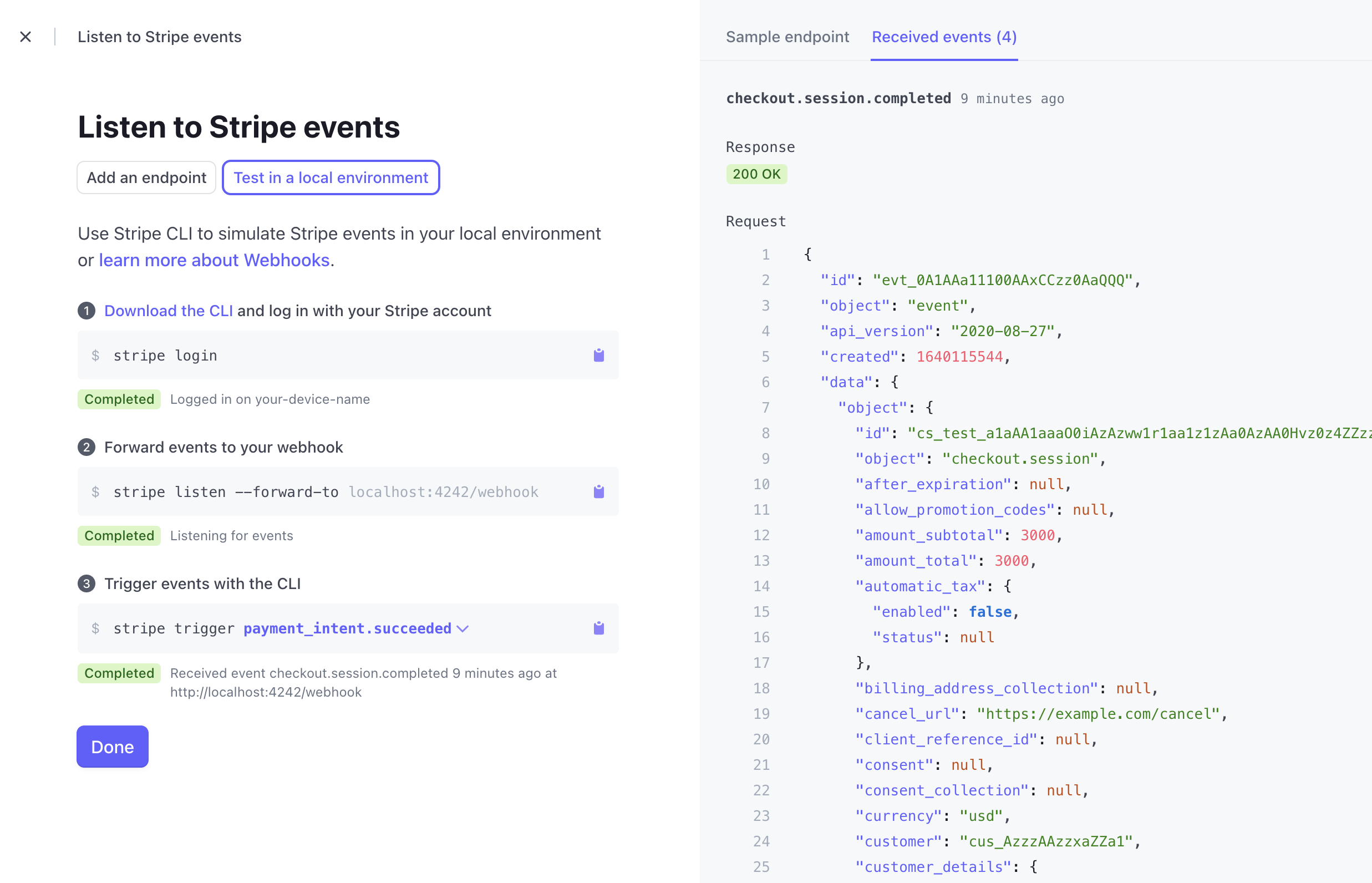Click the customer value cus_AzzzAAzzxaZZa1
1372x883 pixels.
coord(1046,841)
